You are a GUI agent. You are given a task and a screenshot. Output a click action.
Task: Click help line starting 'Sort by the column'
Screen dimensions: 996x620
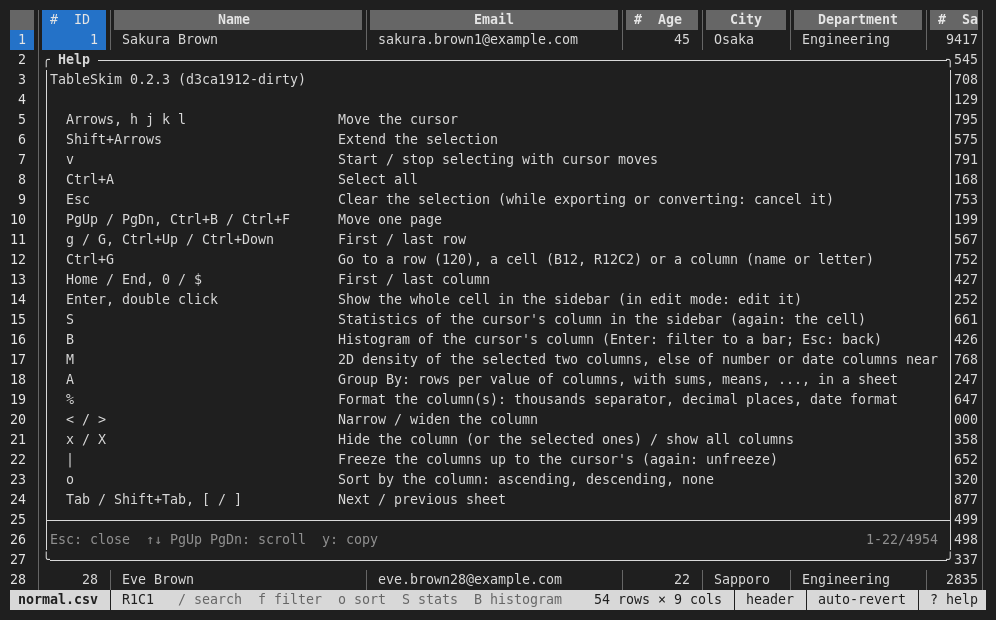point(525,480)
